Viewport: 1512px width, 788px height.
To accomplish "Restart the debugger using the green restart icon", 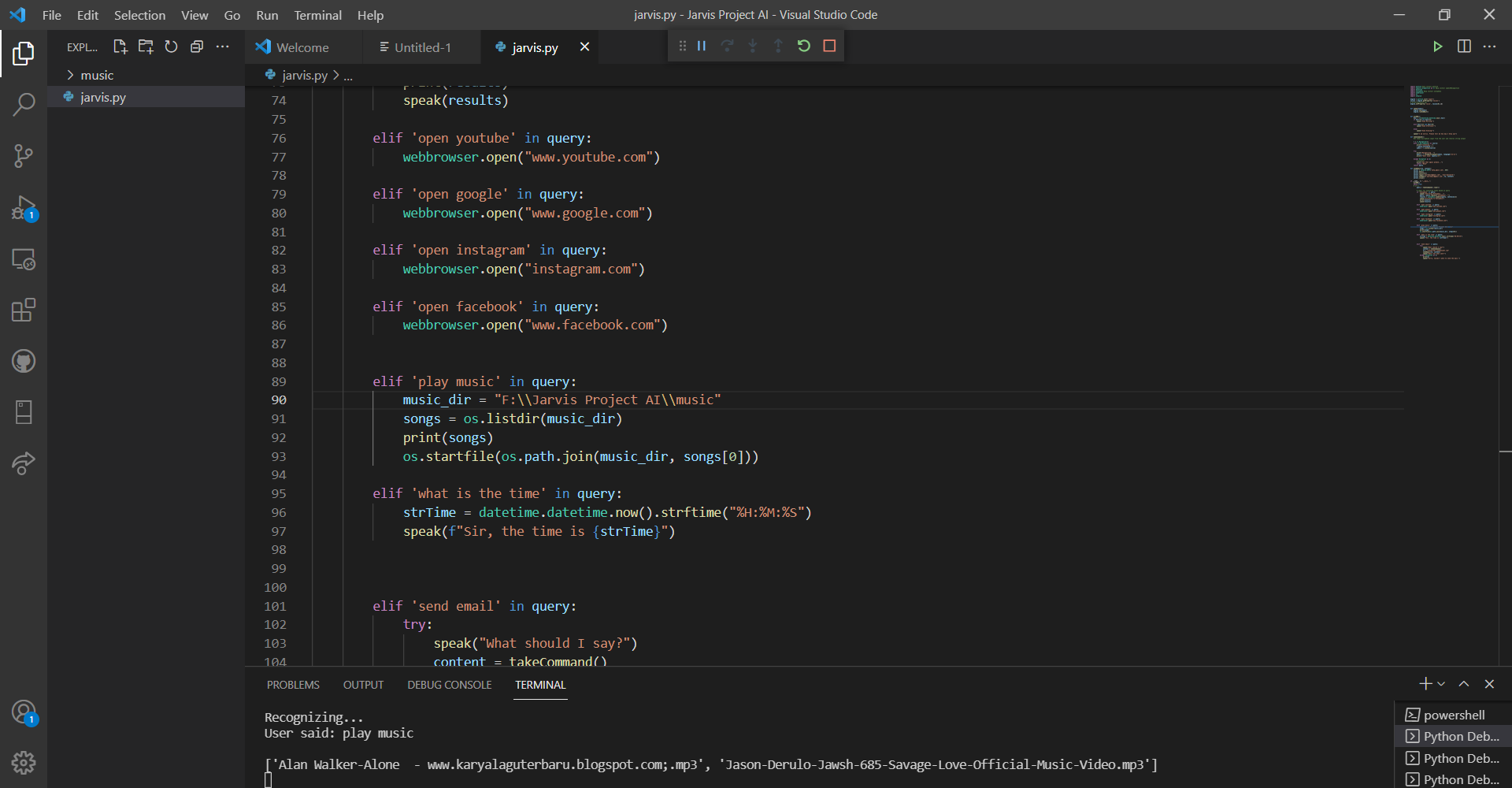I will tap(803, 46).
